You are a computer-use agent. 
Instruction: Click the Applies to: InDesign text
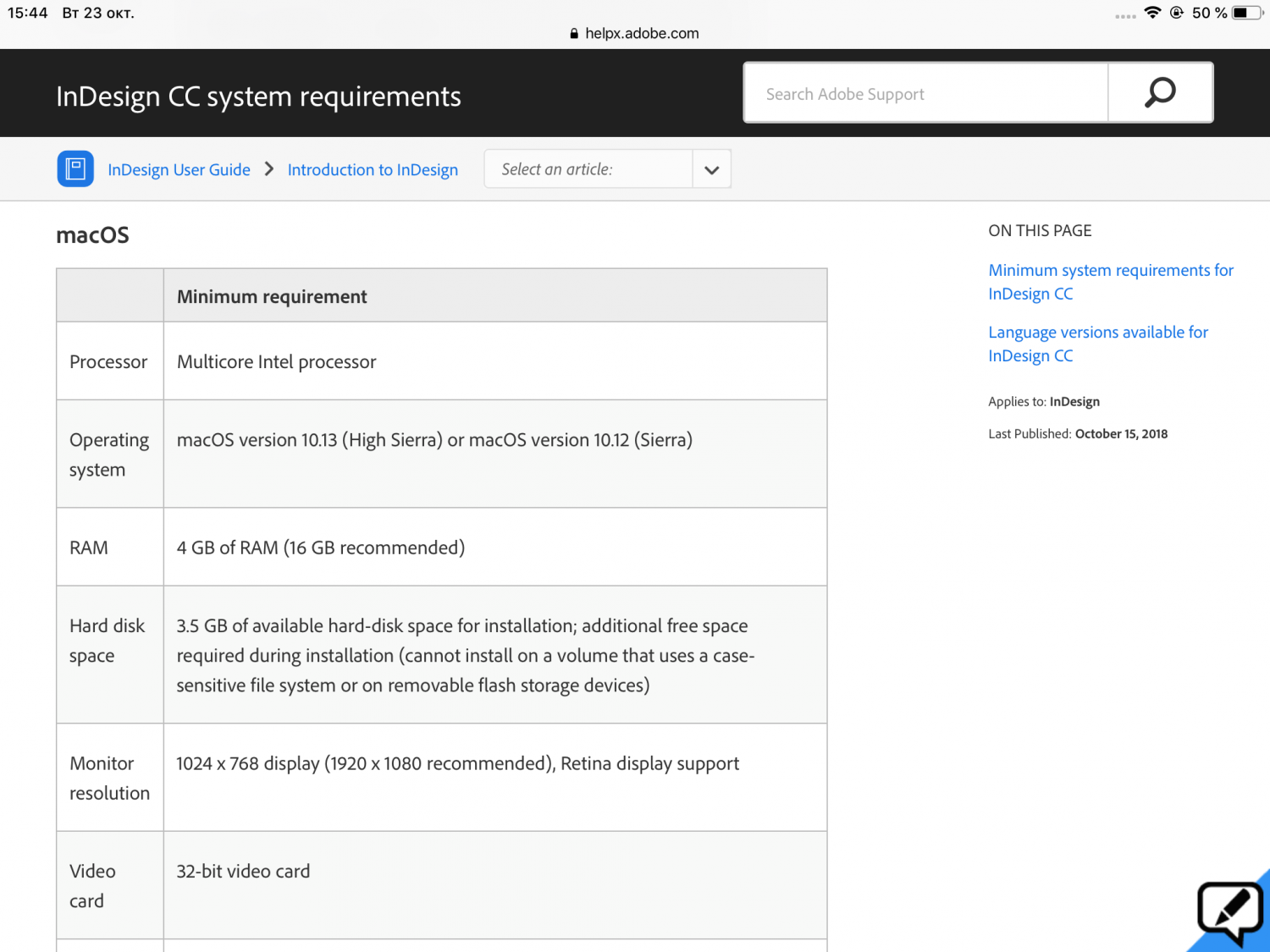[1044, 402]
